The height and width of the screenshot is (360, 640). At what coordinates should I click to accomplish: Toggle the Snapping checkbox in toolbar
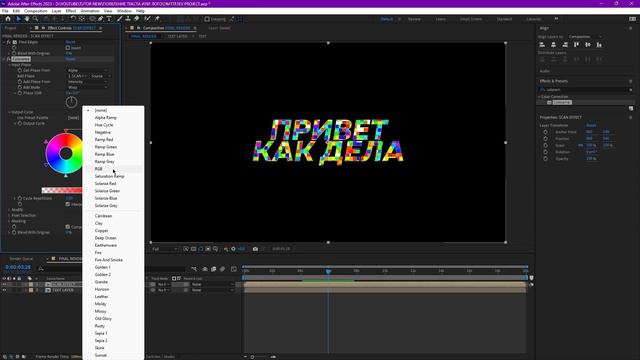click(x=207, y=19)
